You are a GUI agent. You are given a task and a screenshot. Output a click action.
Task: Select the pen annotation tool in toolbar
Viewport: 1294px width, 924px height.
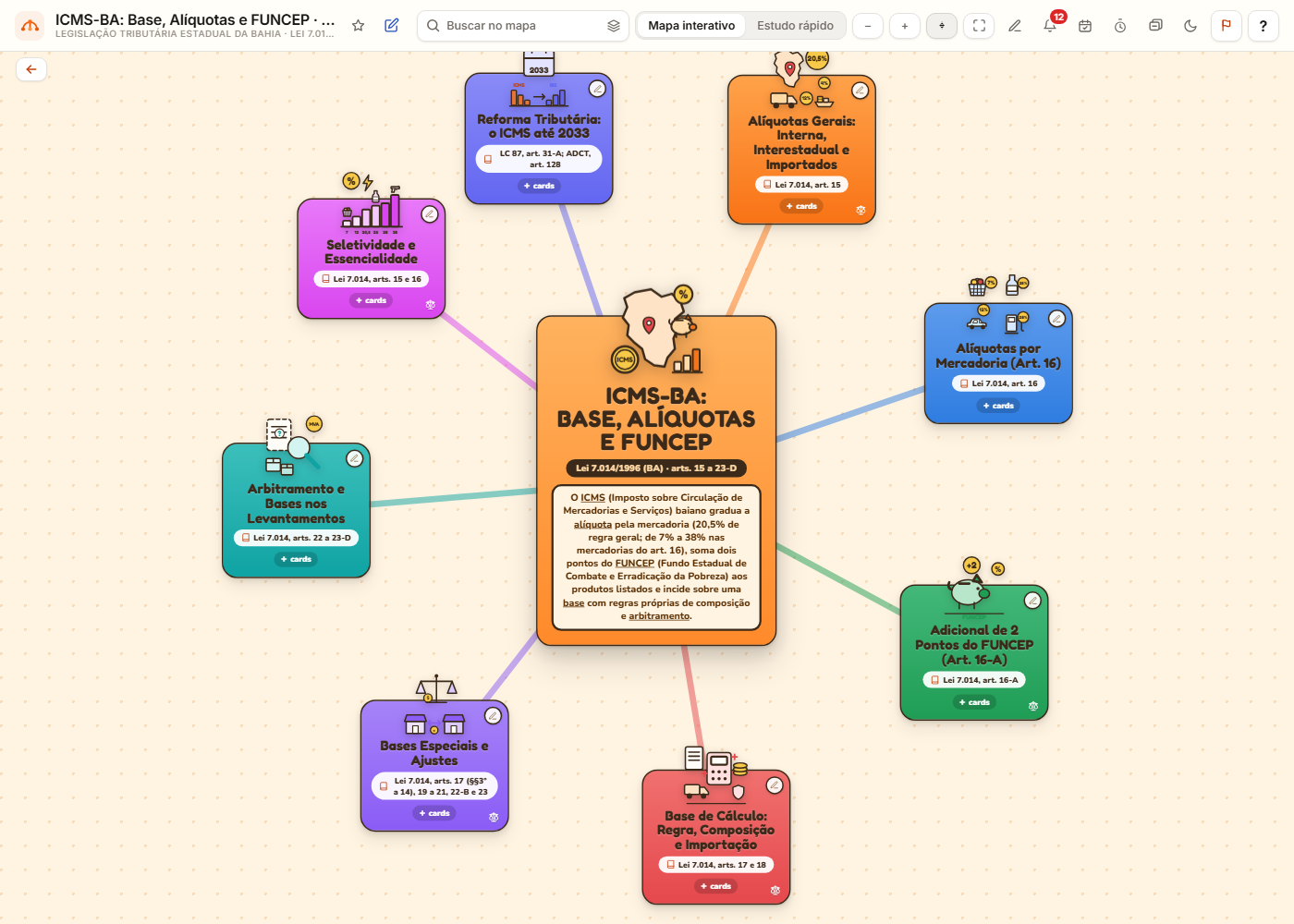pyautogui.click(x=1015, y=26)
